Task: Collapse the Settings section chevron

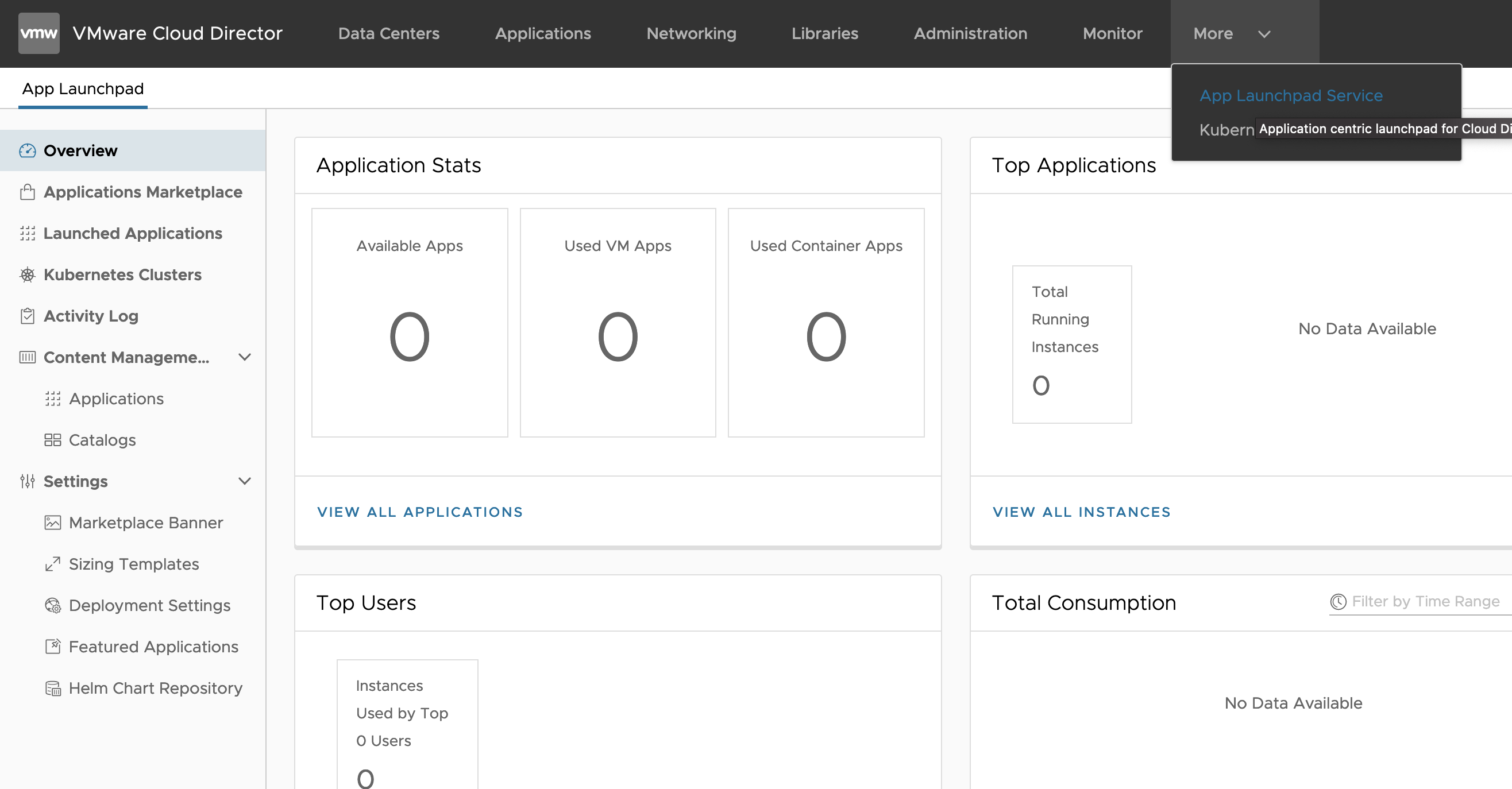Action: point(245,481)
